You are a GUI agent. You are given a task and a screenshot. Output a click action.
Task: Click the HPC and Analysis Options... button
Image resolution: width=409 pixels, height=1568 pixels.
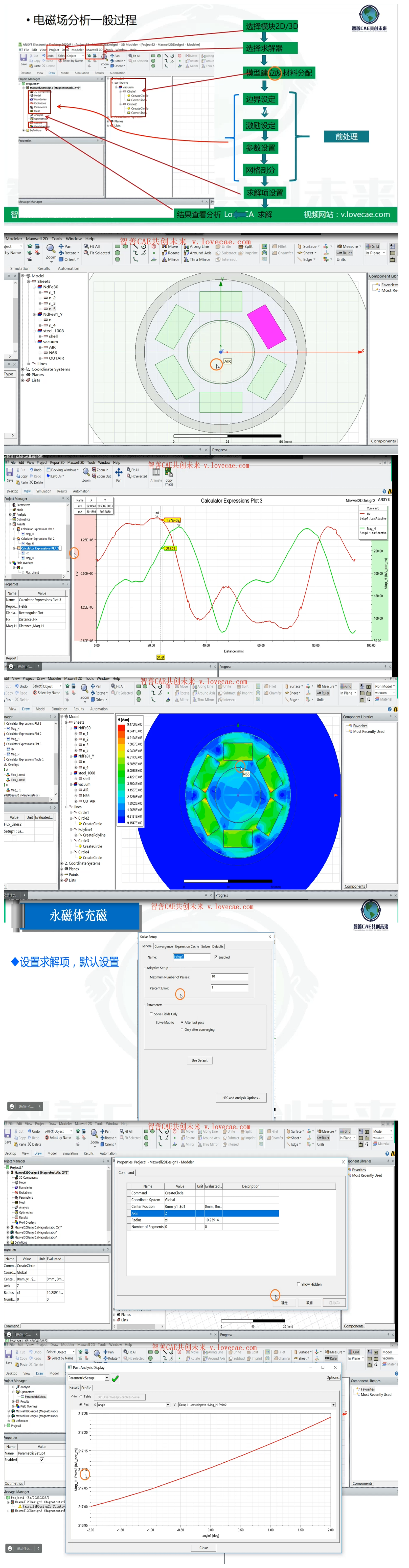pyautogui.click(x=241, y=1098)
